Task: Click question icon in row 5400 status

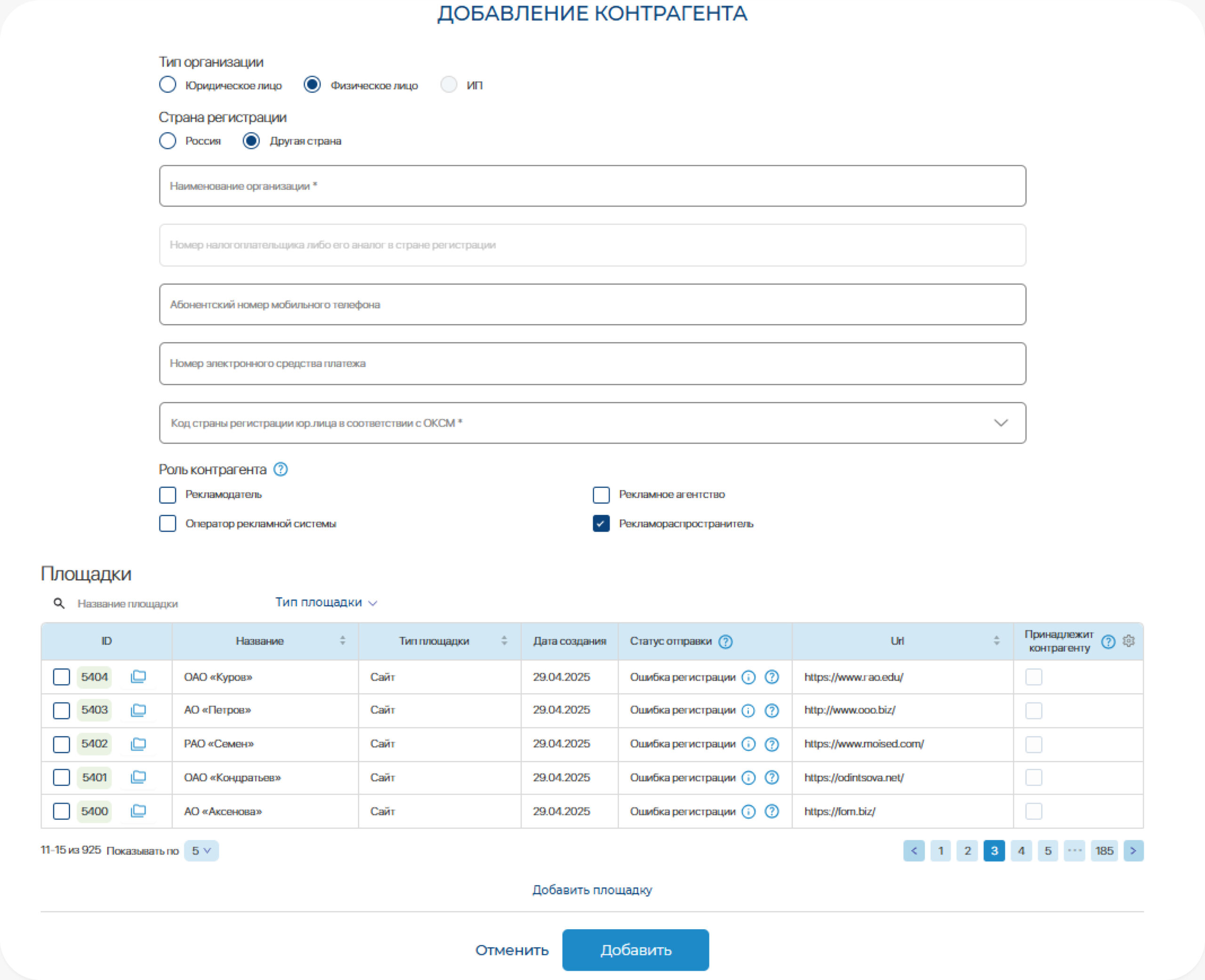Action: click(771, 811)
